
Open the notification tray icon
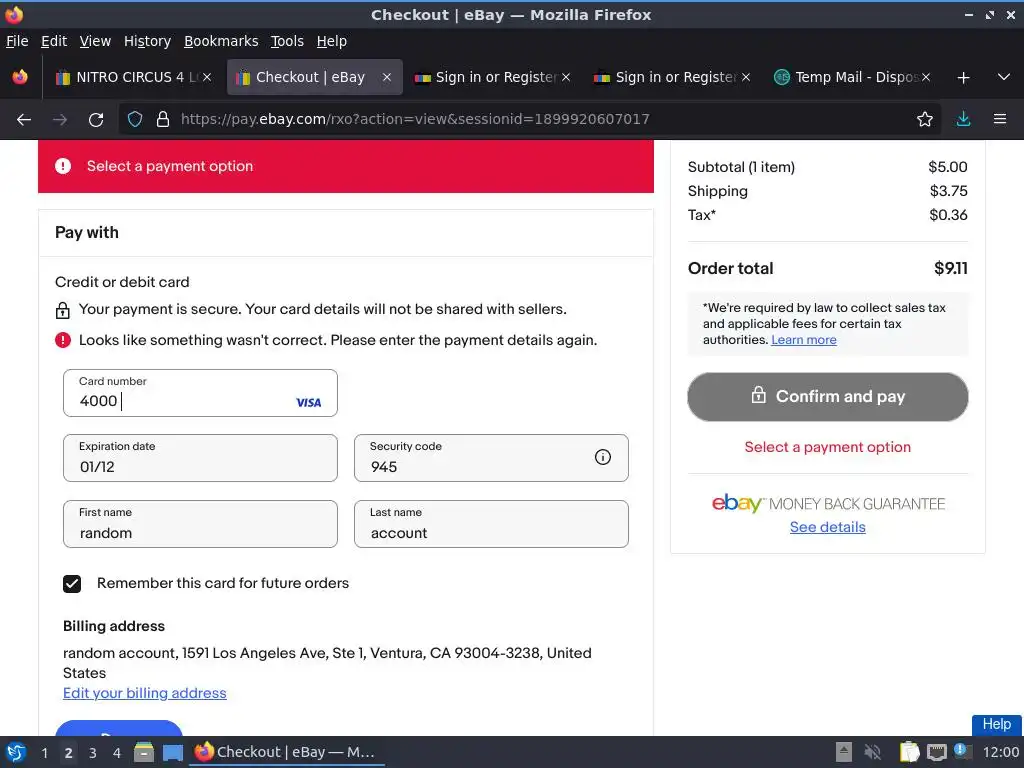[963, 751]
